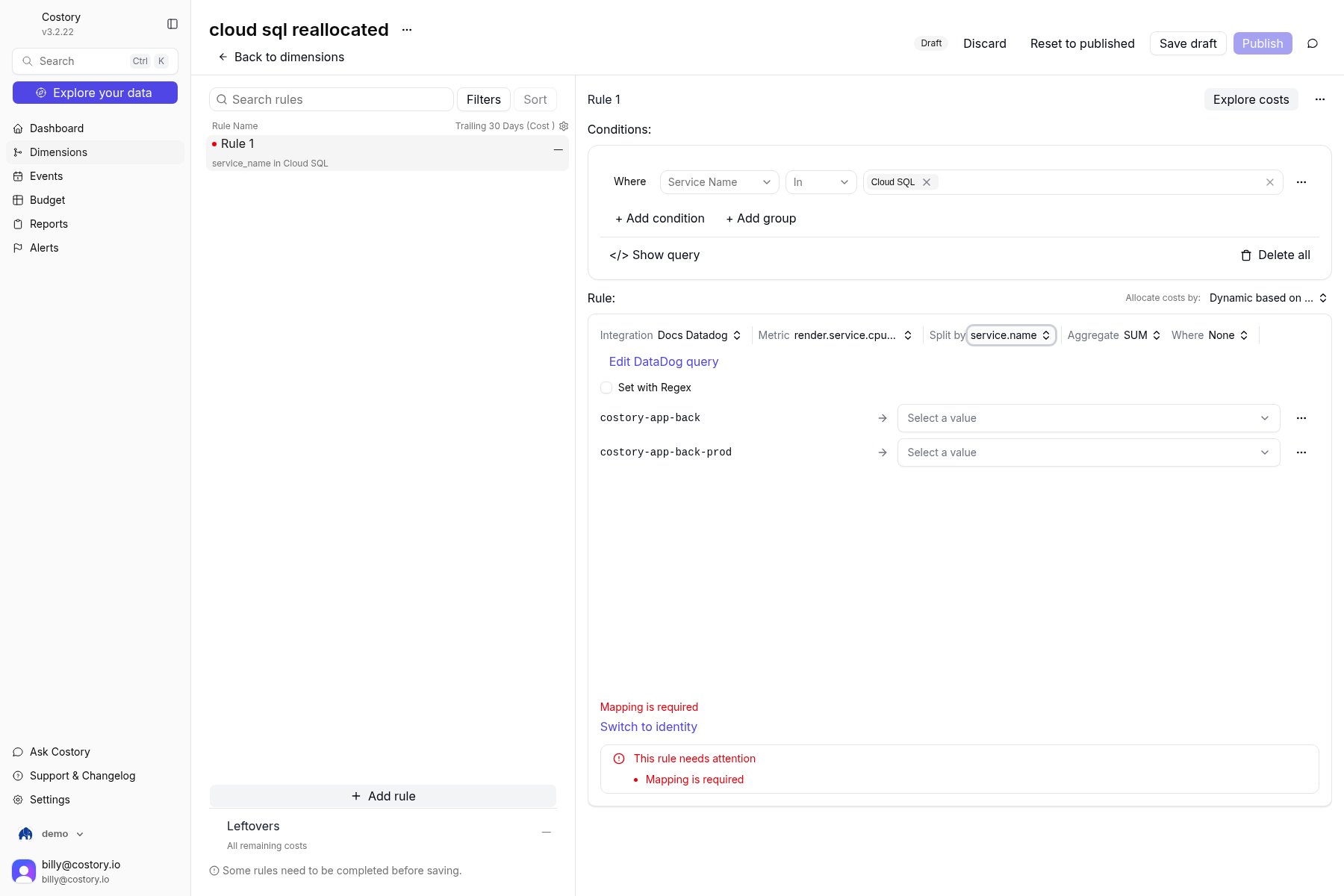The width and height of the screenshot is (1344, 896).
Task: Click Explore your data button
Action: click(x=95, y=93)
